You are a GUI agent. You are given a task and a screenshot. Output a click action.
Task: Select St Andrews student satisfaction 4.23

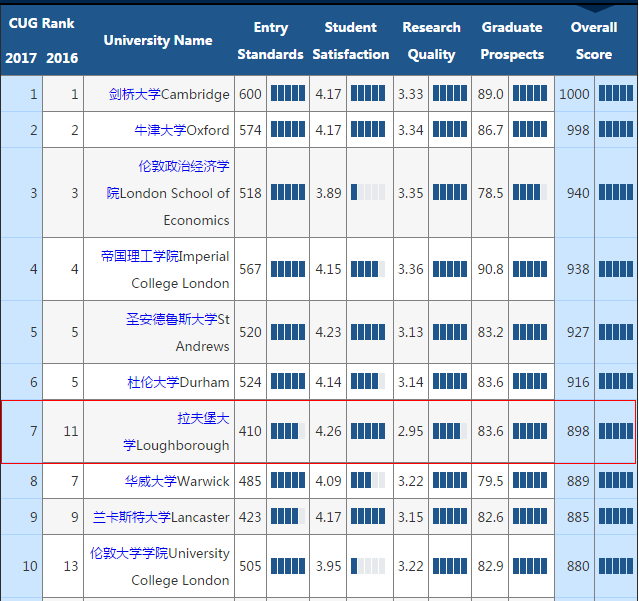tap(328, 332)
